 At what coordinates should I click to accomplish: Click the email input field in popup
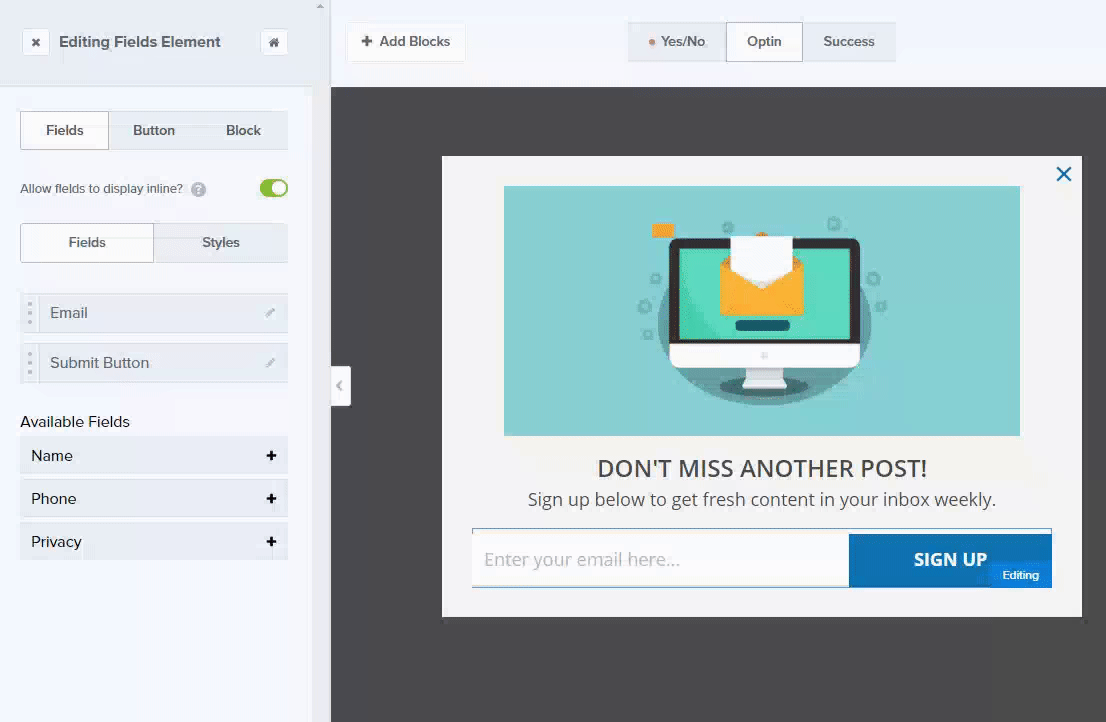point(660,560)
